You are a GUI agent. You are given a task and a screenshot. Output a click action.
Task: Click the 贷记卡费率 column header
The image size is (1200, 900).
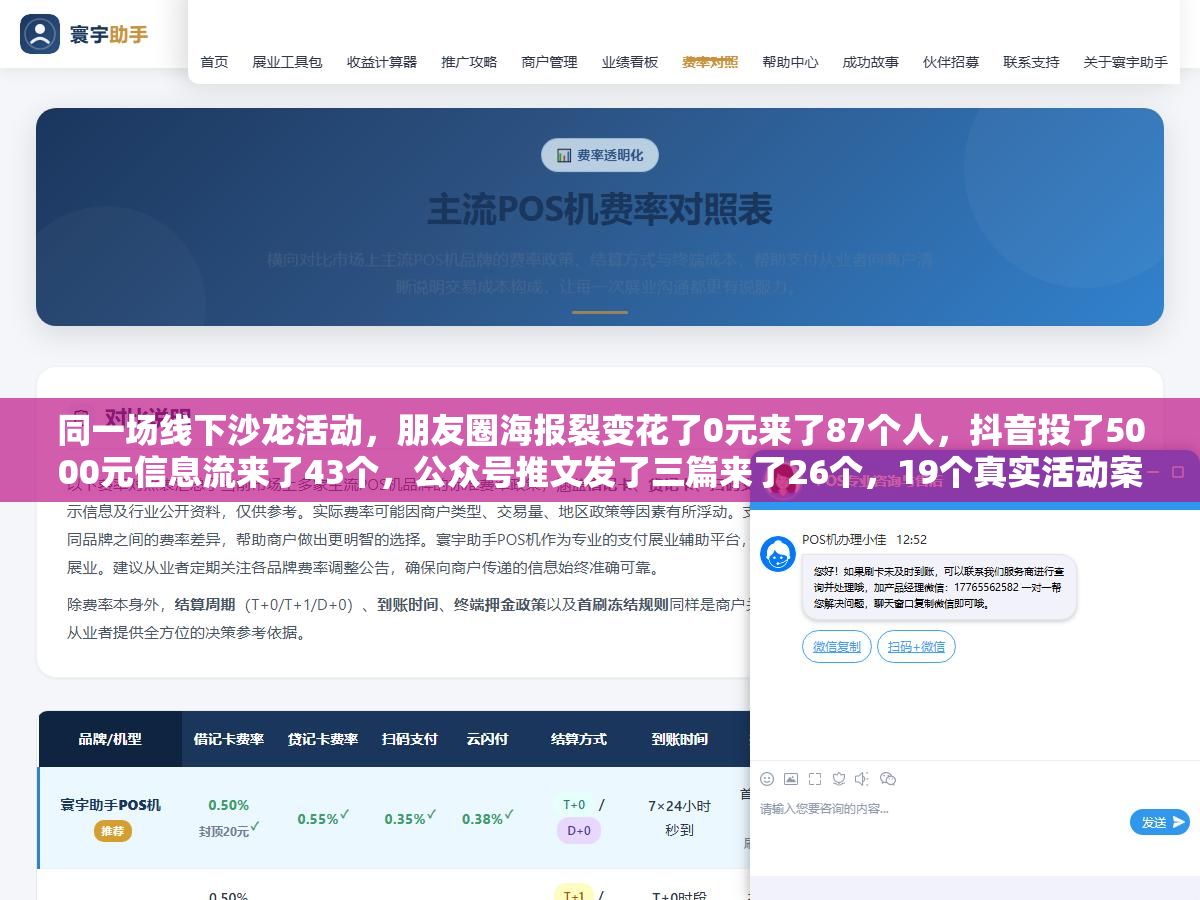point(323,739)
